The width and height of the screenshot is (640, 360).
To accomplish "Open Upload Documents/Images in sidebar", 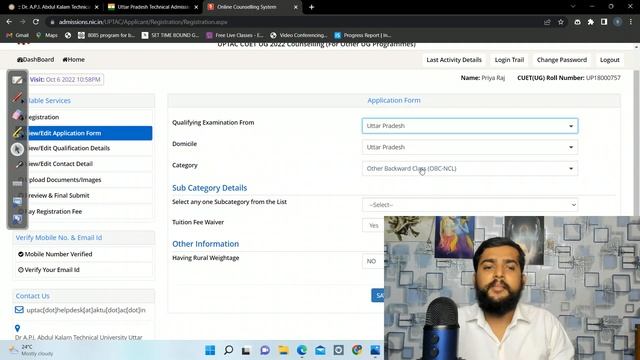I will click(x=84, y=180).
